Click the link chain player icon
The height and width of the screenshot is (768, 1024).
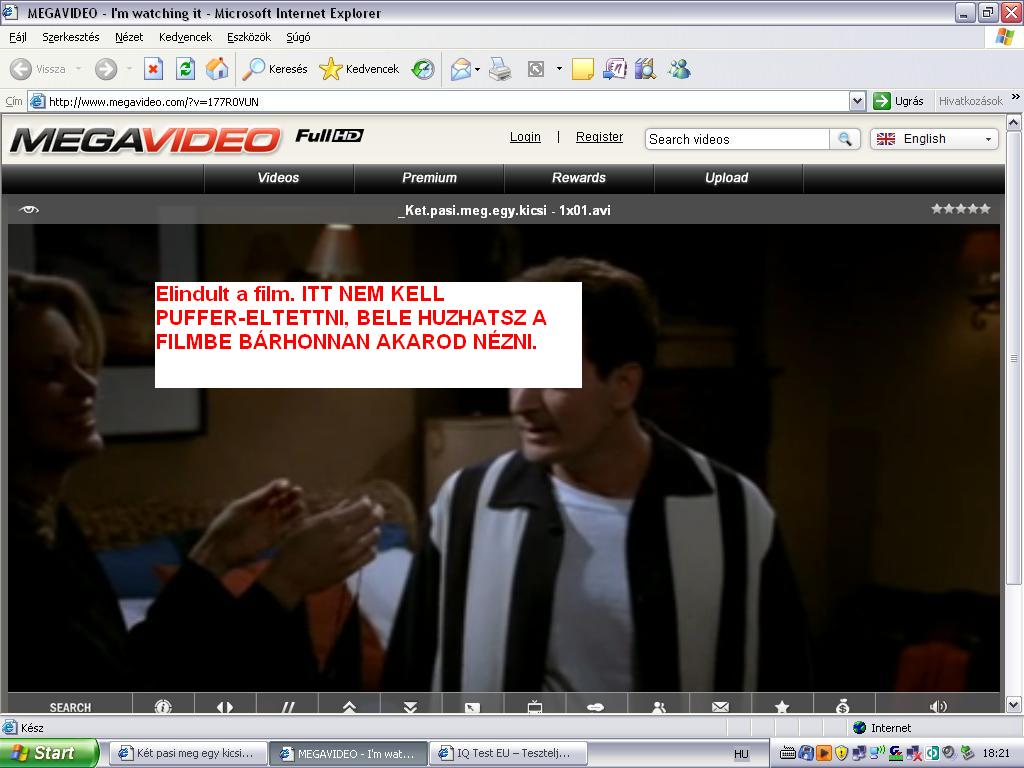coord(596,707)
